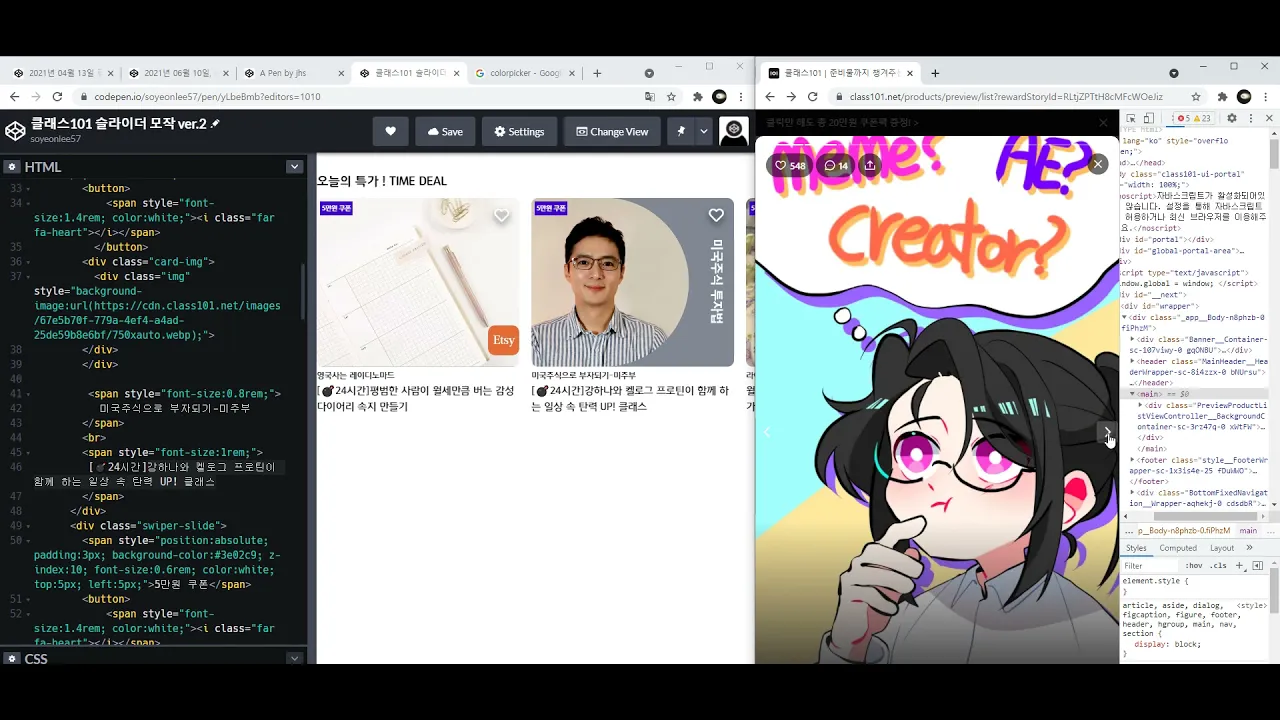This screenshot has width=1280, height=720.
Task: Bookmark the class101 page with star
Action: [x=1196, y=97]
